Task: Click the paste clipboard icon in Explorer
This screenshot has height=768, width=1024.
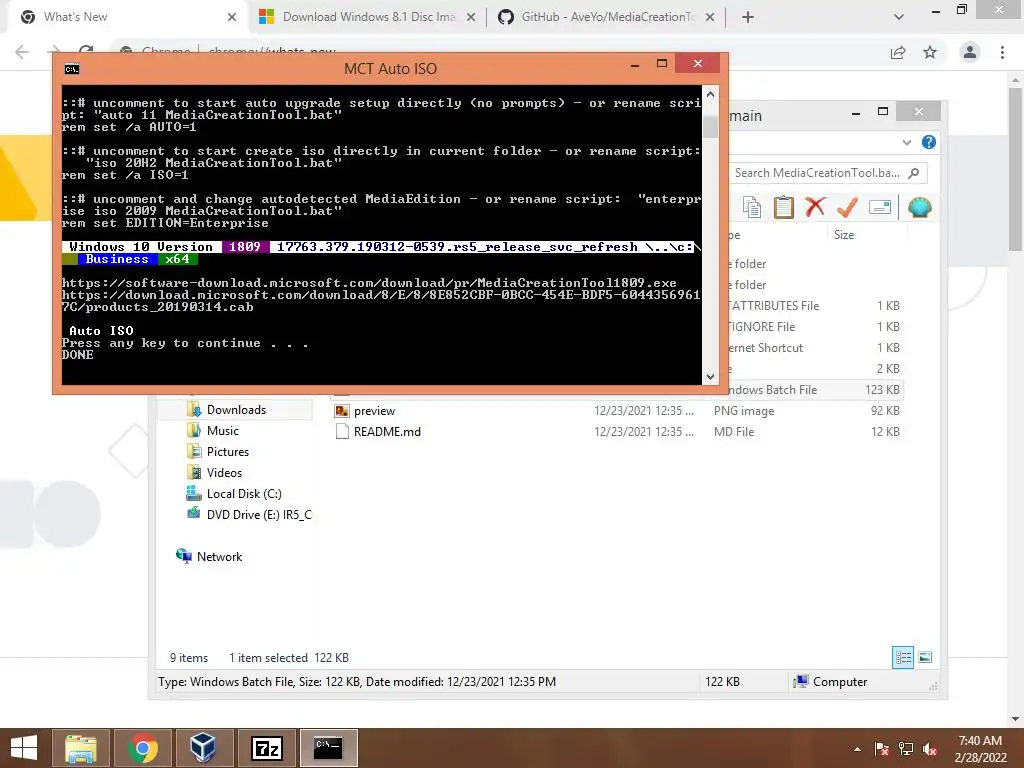Action: (783, 208)
